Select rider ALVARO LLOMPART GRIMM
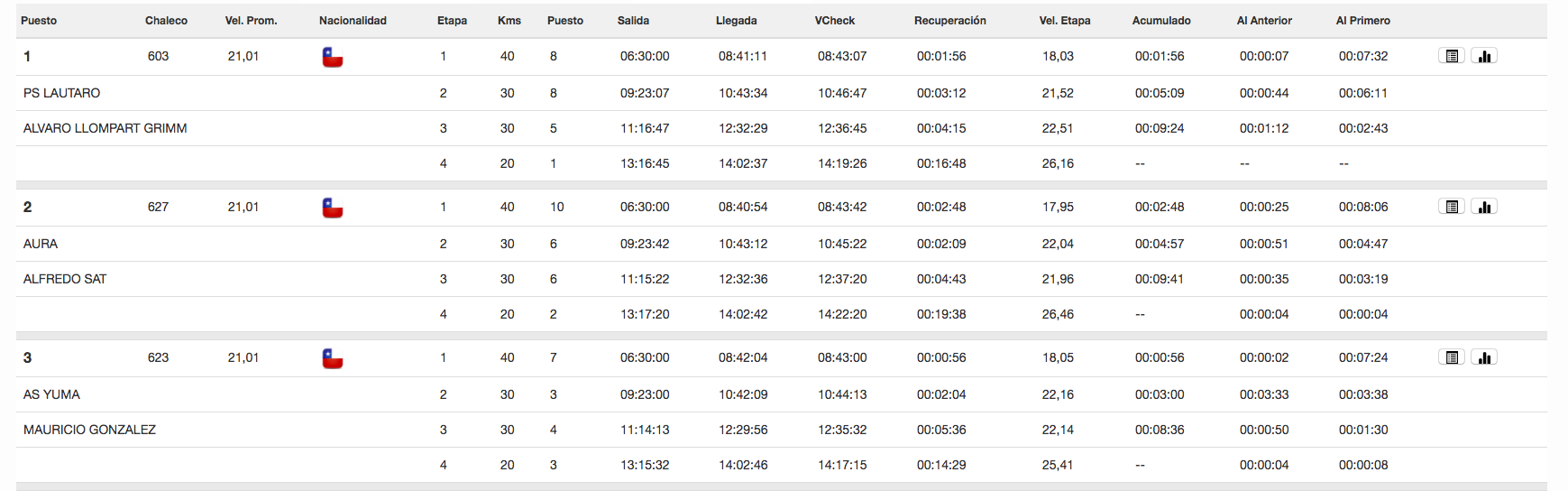This screenshot has width=1568, height=491. point(105,128)
